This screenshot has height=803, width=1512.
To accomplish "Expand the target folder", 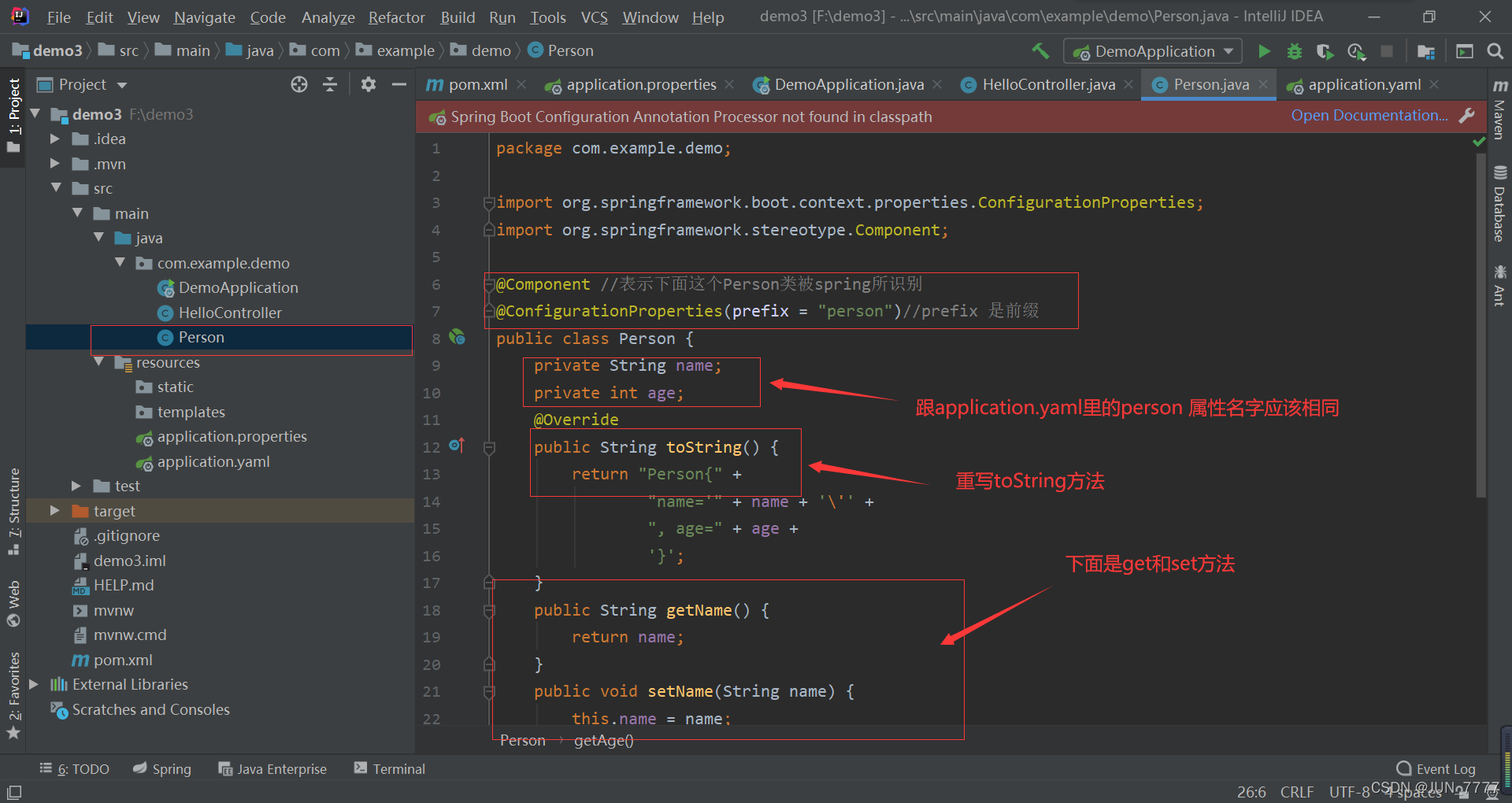I will coord(55,511).
